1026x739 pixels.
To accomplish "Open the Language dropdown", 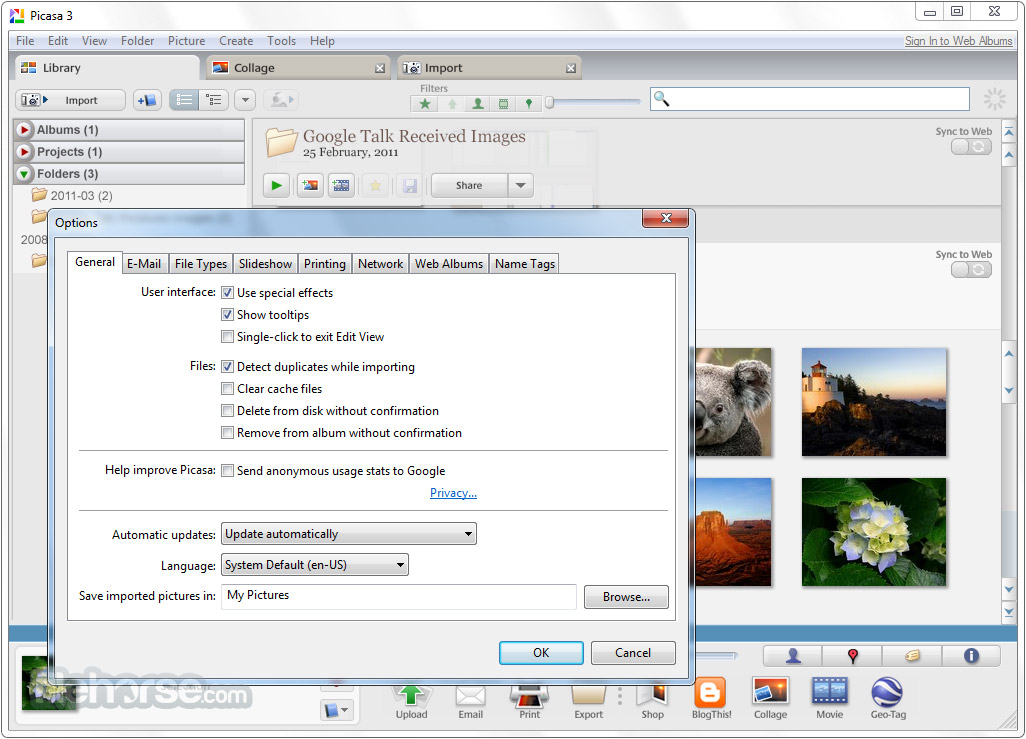I will (x=315, y=564).
